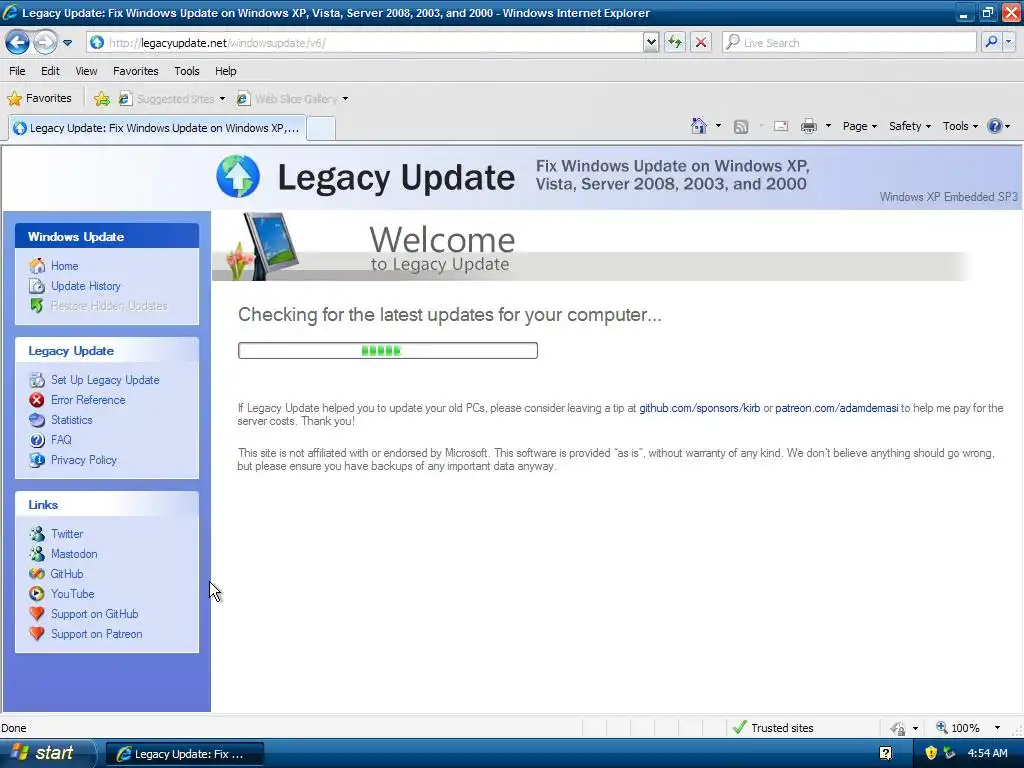This screenshot has width=1024, height=768.
Task: Open the recent pages dropdown arrow
Action: click(x=67, y=43)
